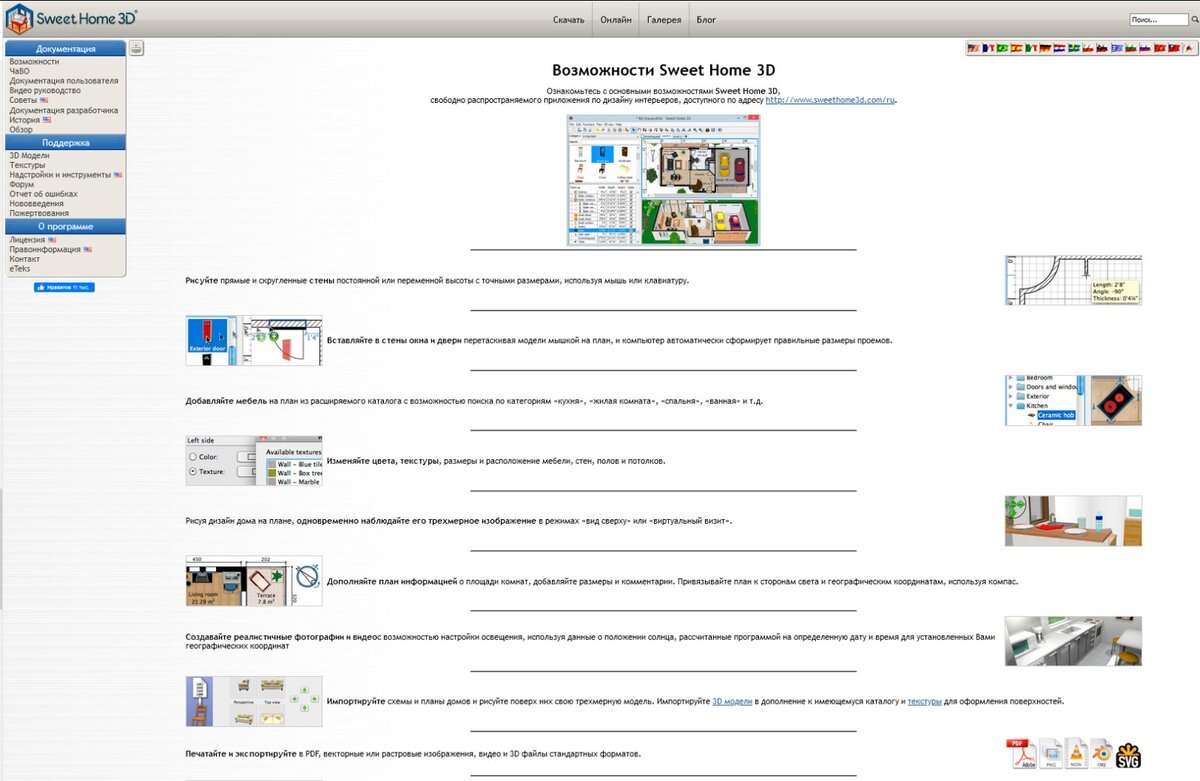Image resolution: width=1200 pixels, height=781 pixels.
Task: Open the Возможности sidebar link
Action: point(34,62)
